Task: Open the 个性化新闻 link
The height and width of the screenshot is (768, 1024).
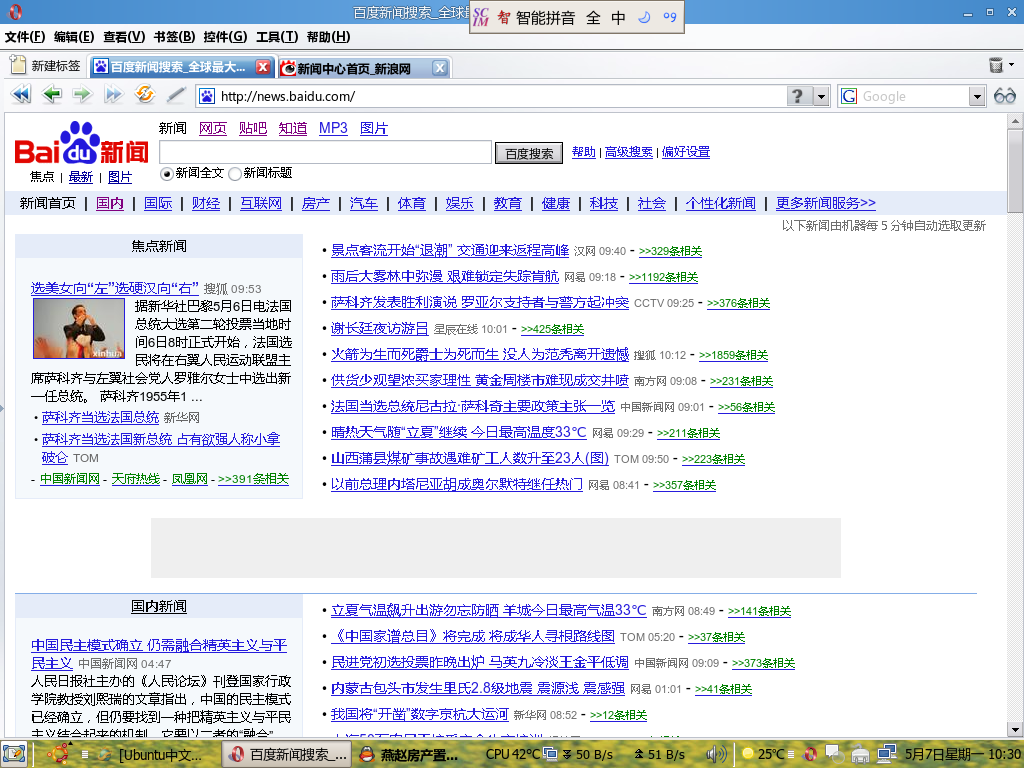Action: pyautogui.click(x=720, y=203)
